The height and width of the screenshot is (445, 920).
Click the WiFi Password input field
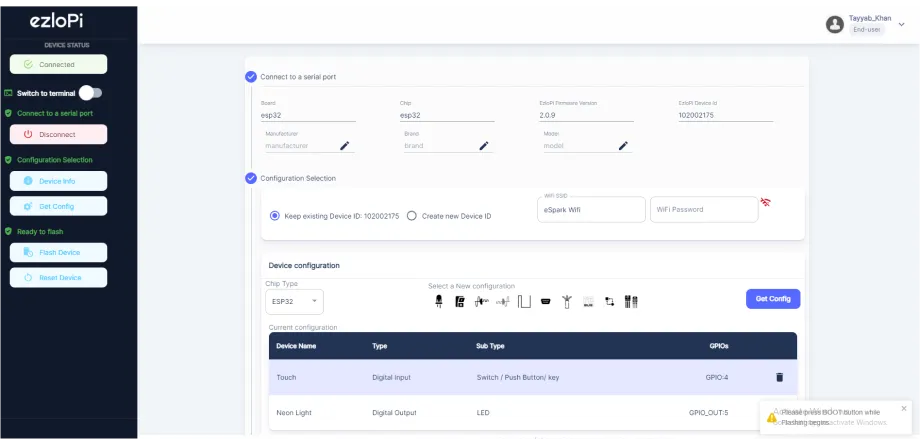tap(704, 210)
